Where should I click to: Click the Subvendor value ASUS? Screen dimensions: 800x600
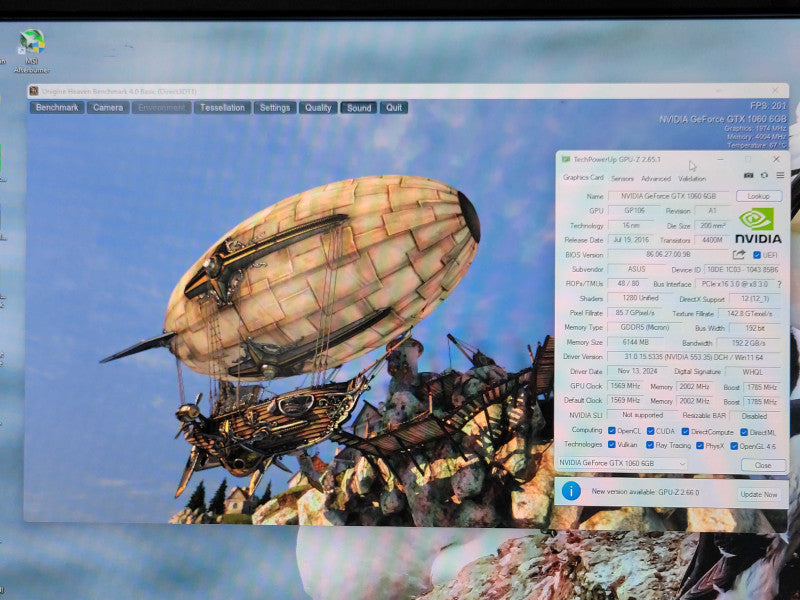click(x=636, y=269)
